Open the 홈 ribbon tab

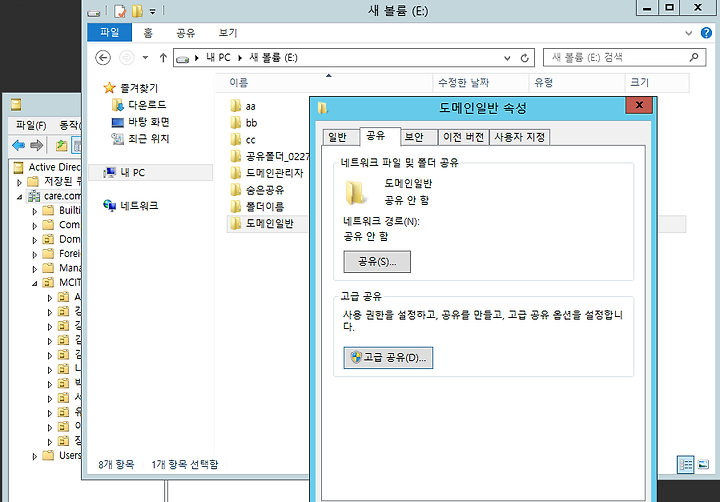(x=148, y=33)
